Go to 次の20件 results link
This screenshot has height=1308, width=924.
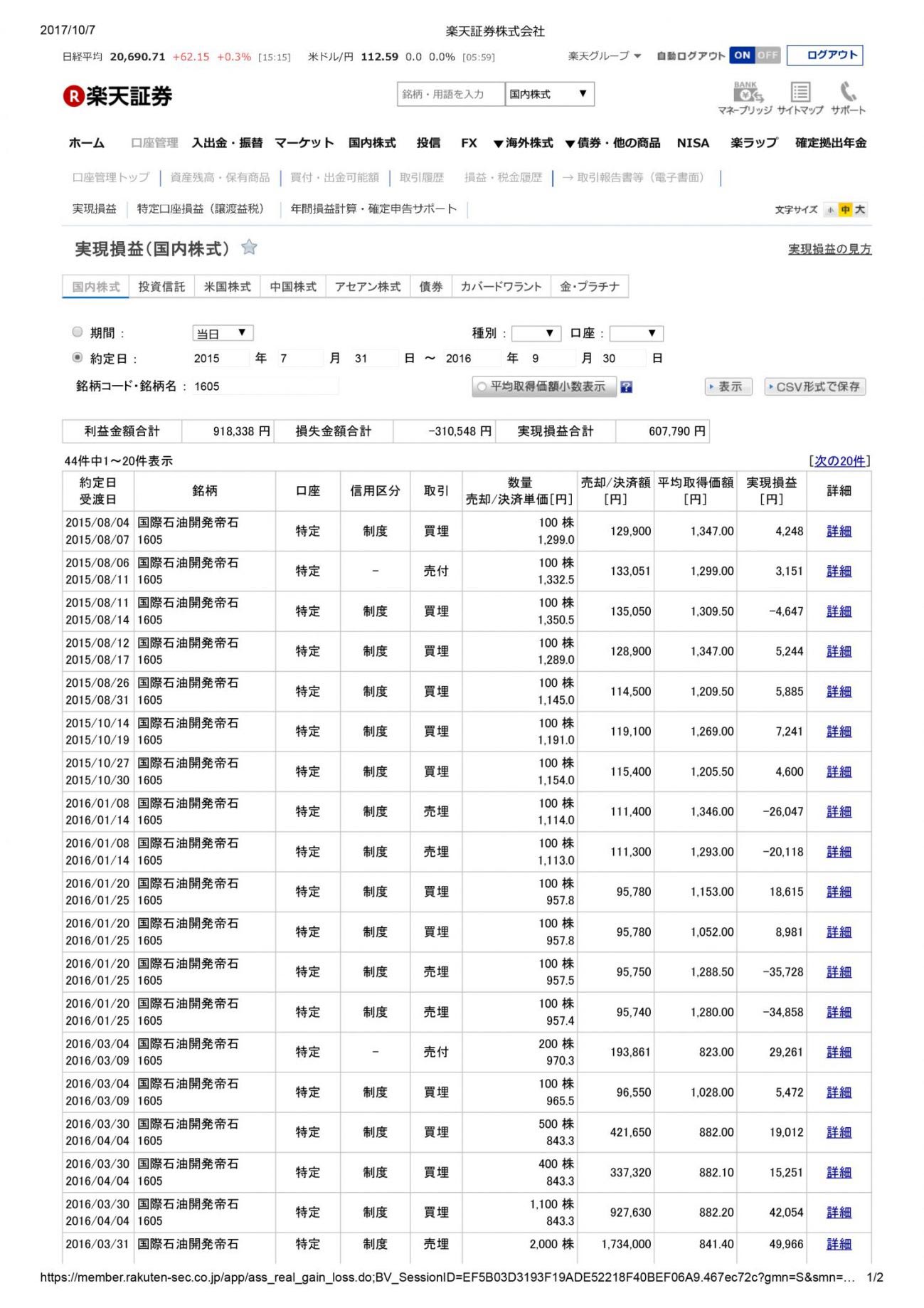click(839, 461)
